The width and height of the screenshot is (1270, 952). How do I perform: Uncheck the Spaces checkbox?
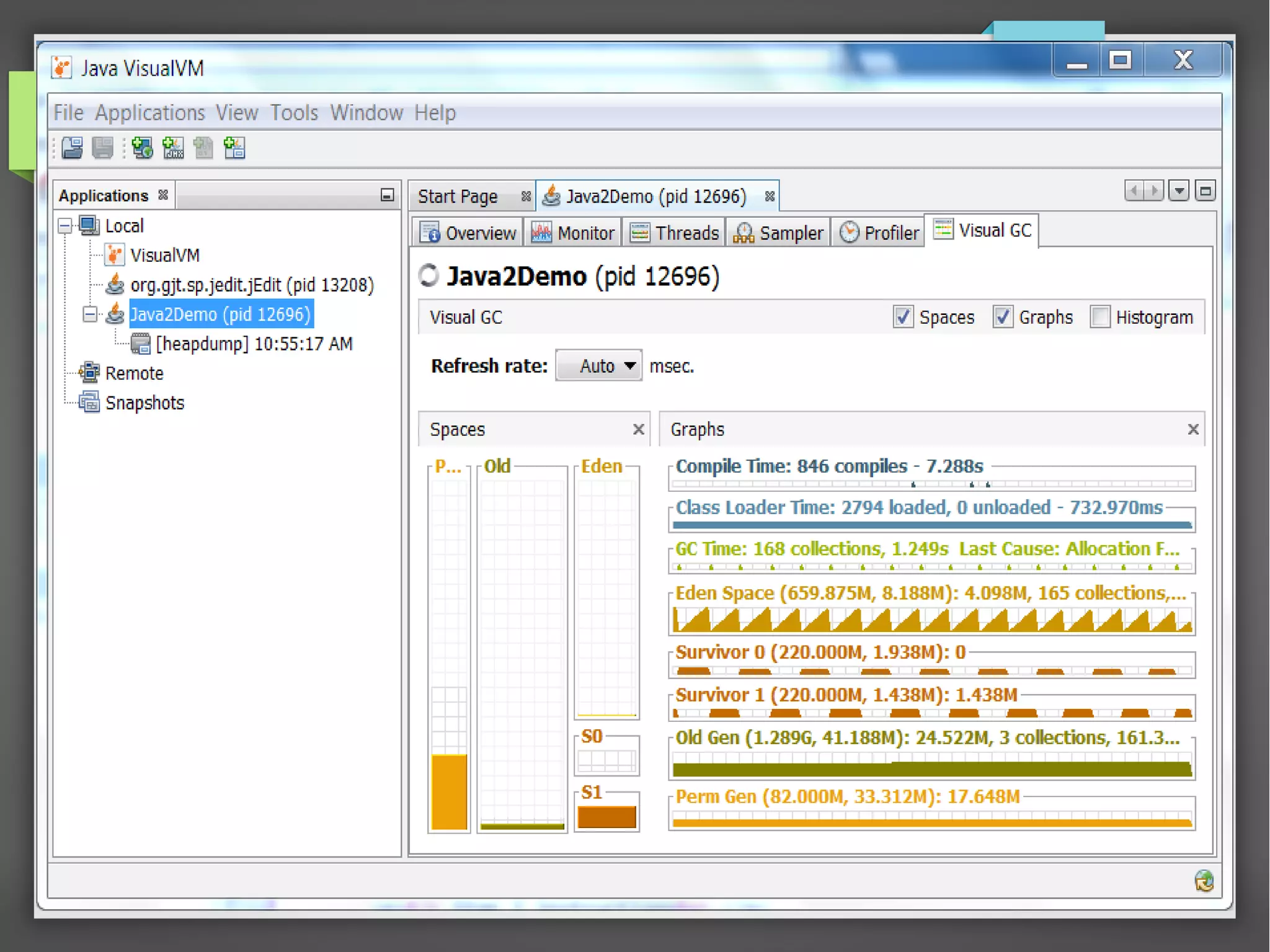pyautogui.click(x=903, y=317)
